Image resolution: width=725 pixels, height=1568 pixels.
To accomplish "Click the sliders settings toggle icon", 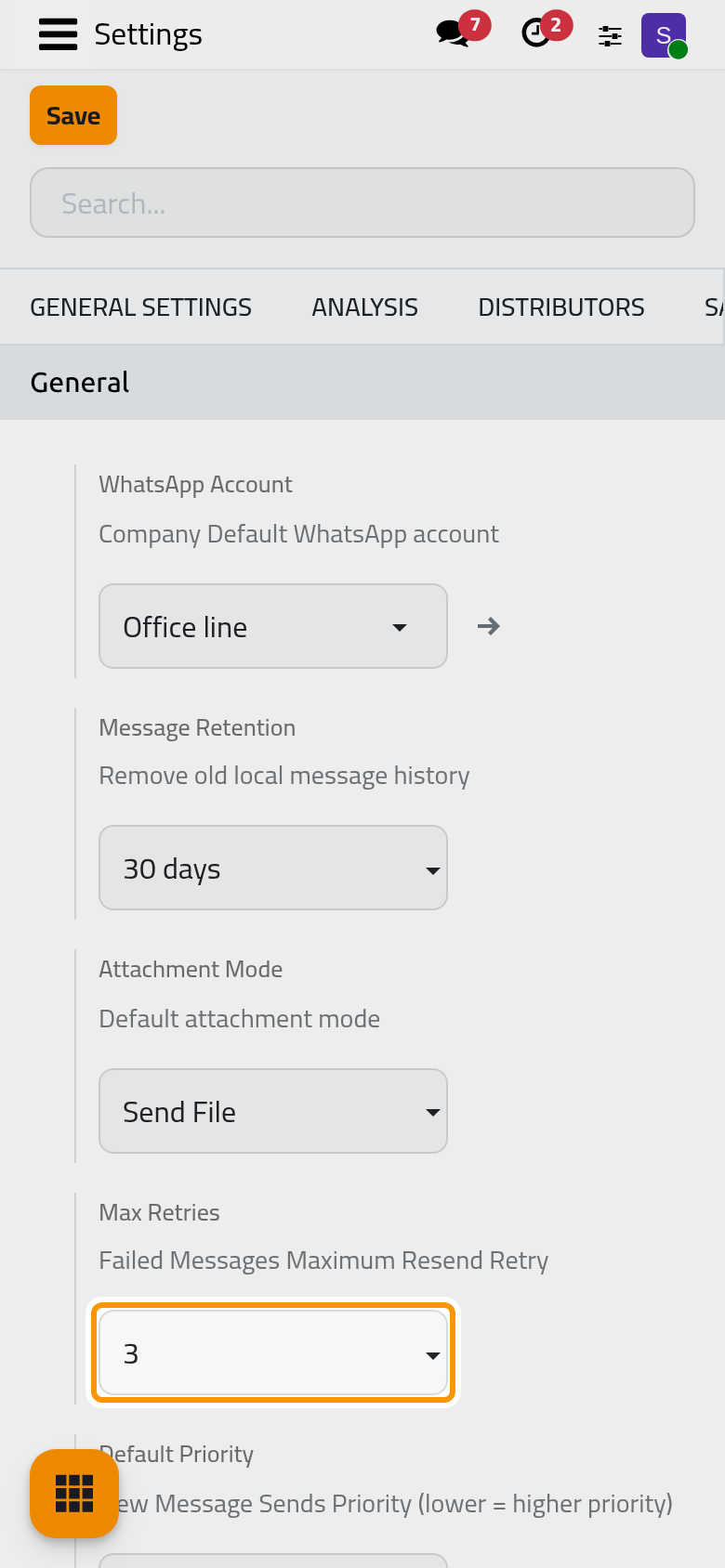I will pyautogui.click(x=610, y=36).
